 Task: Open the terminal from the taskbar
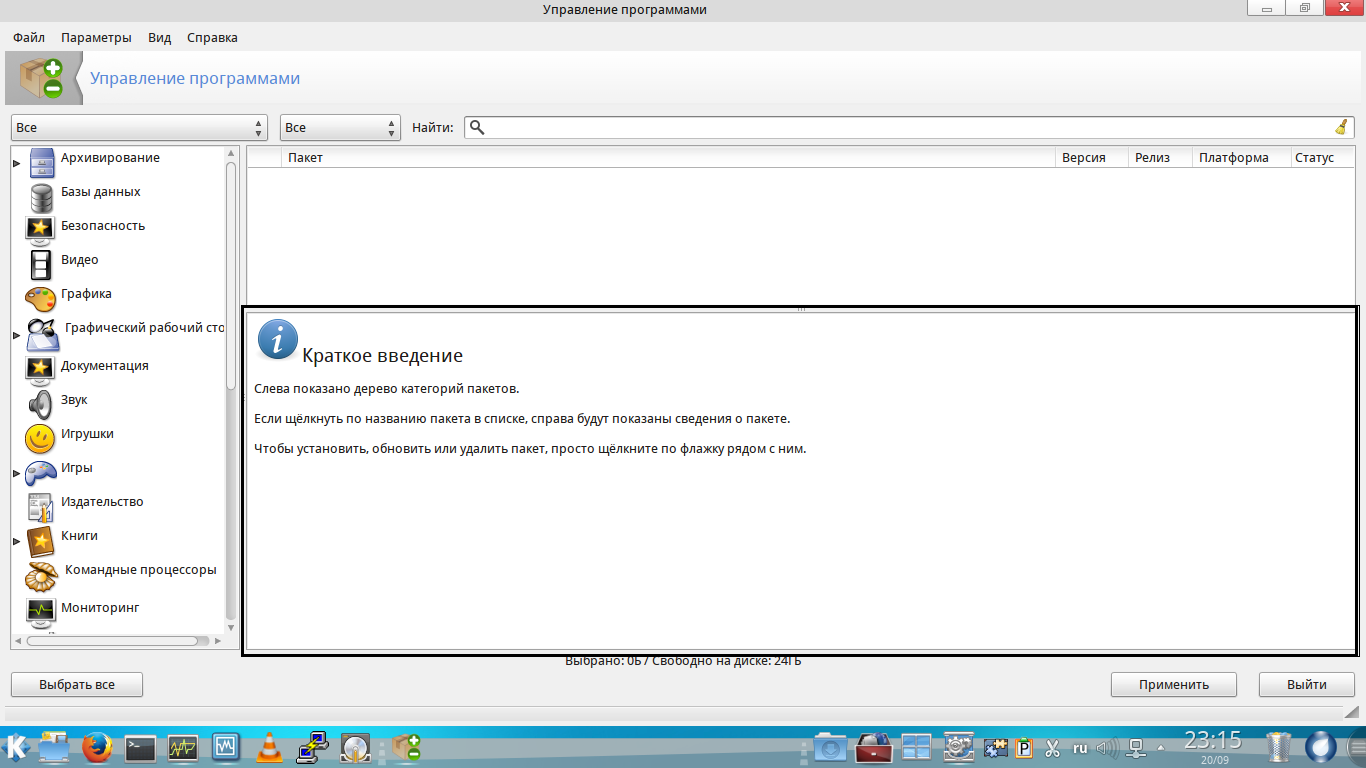click(140, 747)
